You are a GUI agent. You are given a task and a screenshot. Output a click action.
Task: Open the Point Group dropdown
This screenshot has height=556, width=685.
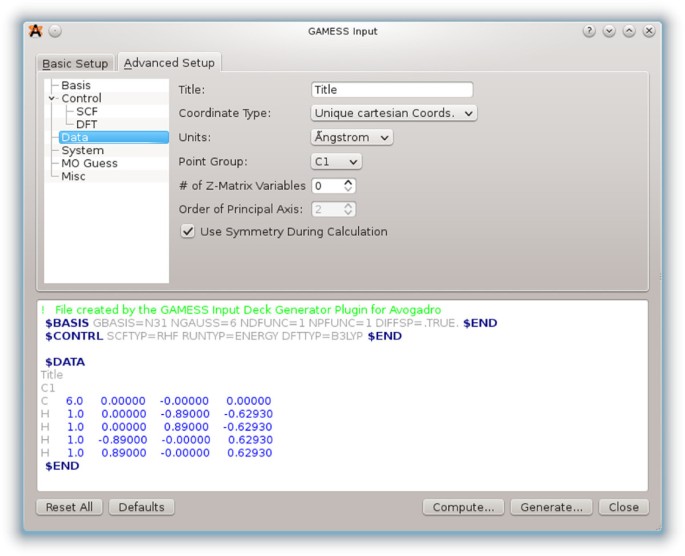point(336,162)
